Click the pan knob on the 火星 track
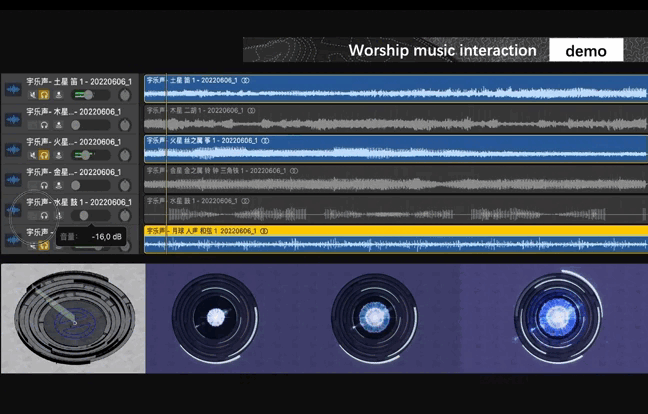Image resolution: width=648 pixels, height=414 pixels. click(124, 155)
